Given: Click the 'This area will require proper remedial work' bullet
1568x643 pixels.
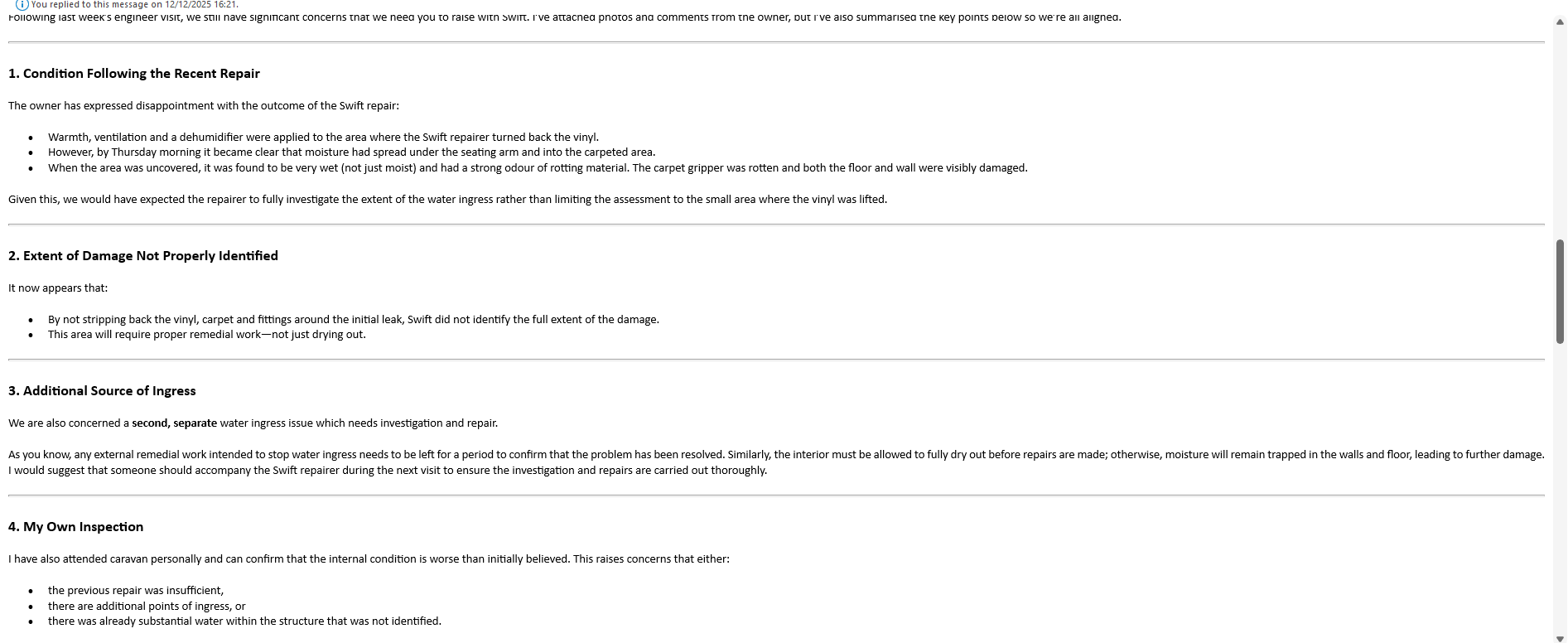Looking at the screenshot, I should point(206,335).
